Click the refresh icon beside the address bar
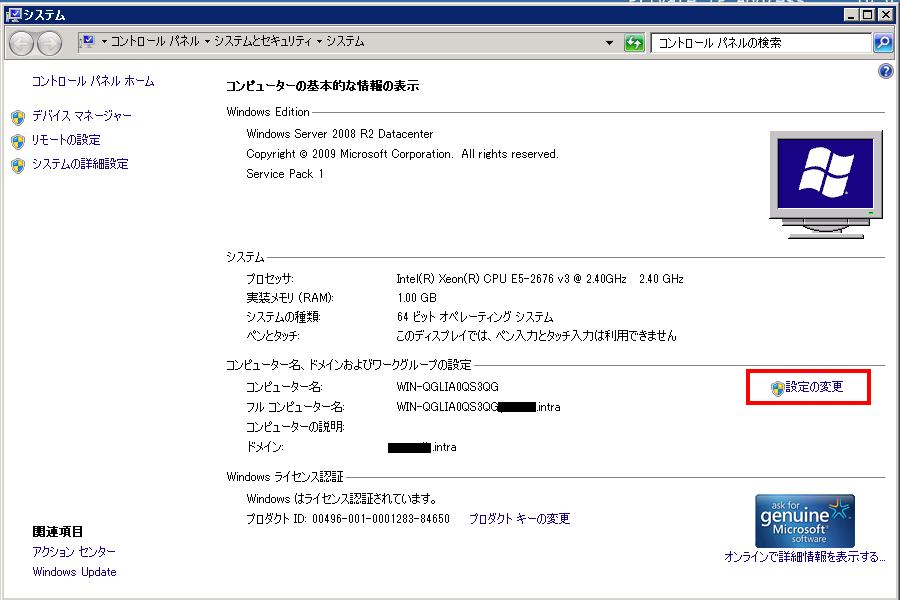Image resolution: width=900 pixels, height=600 pixels. (x=633, y=43)
